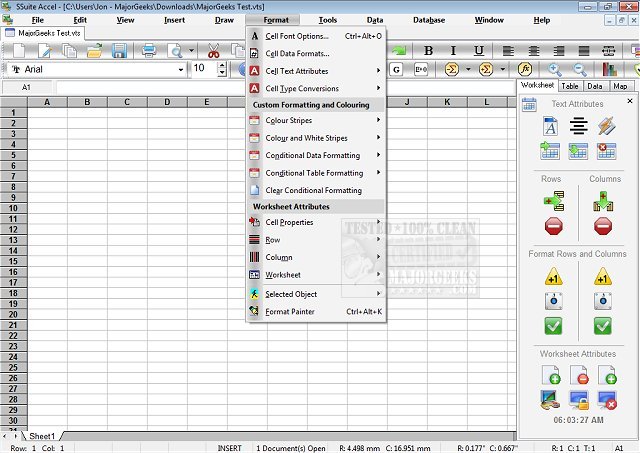The height and width of the screenshot is (453, 640).
Task: Expand Conditional Data Formatting submenu
Action: point(316,155)
